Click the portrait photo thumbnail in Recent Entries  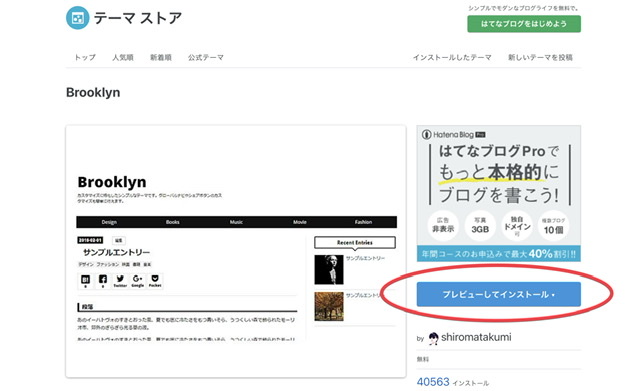click(329, 270)
